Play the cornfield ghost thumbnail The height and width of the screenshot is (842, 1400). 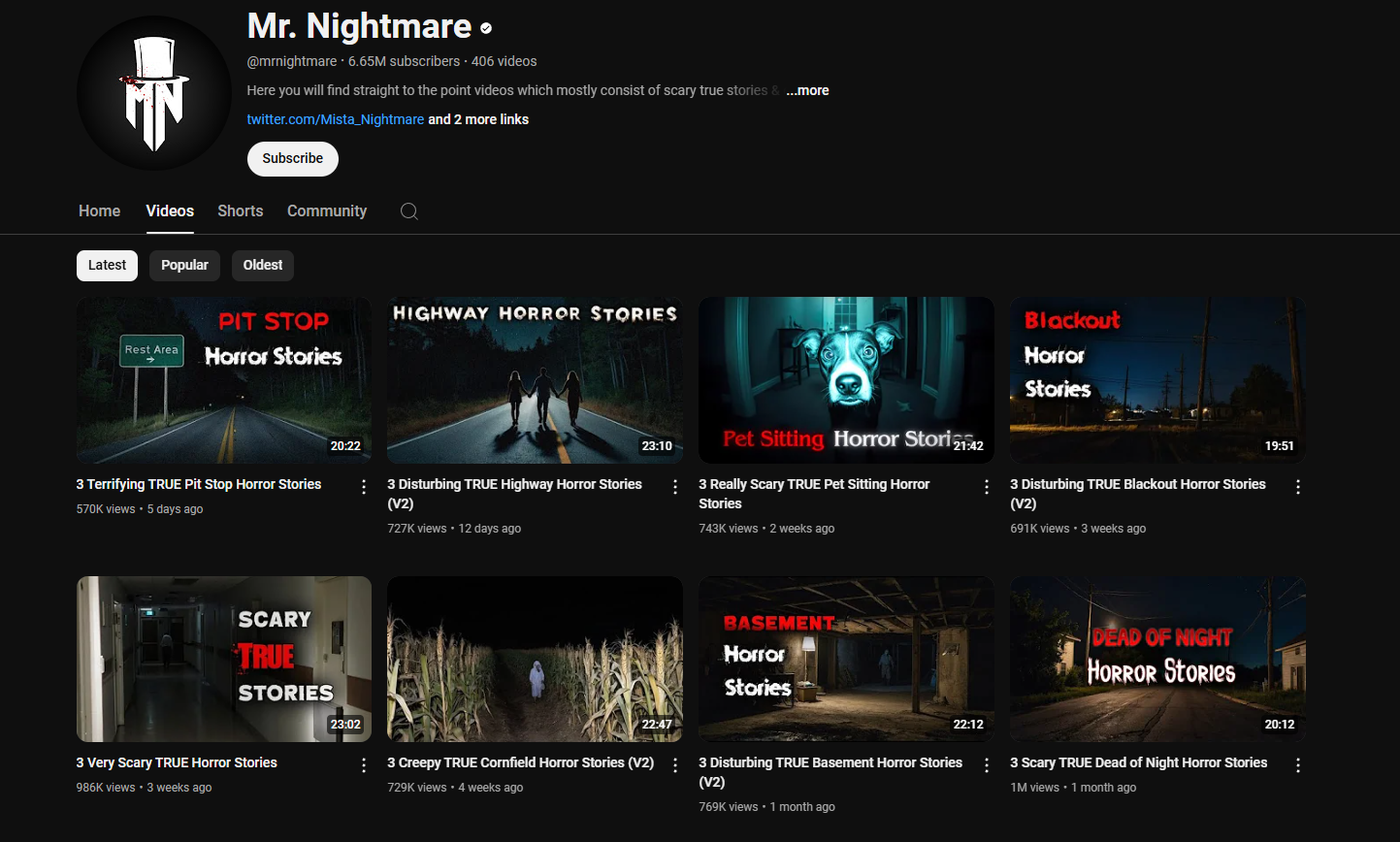535,660
